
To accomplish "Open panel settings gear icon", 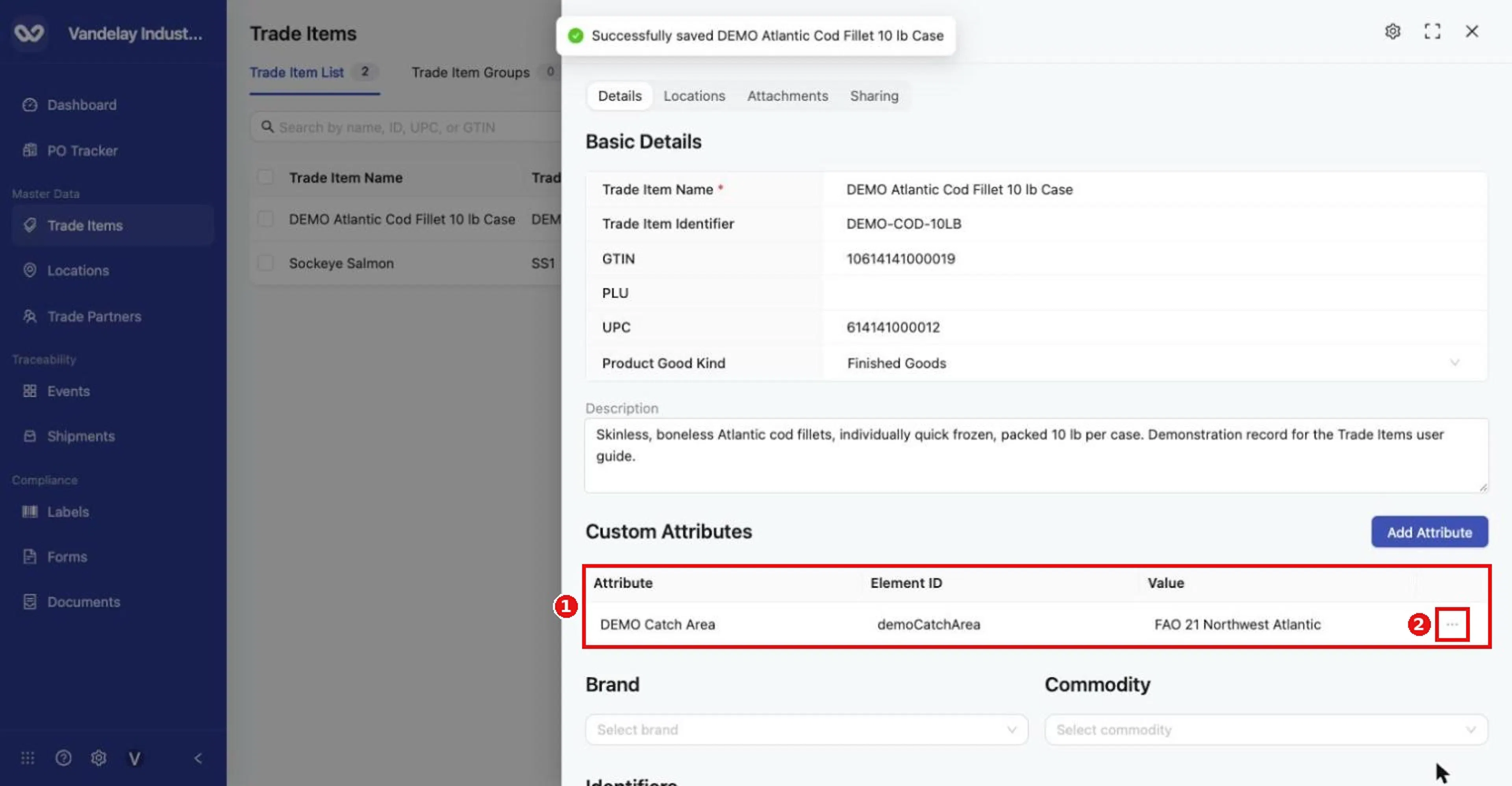I will pyautogui.click(x=1393, y=31).
